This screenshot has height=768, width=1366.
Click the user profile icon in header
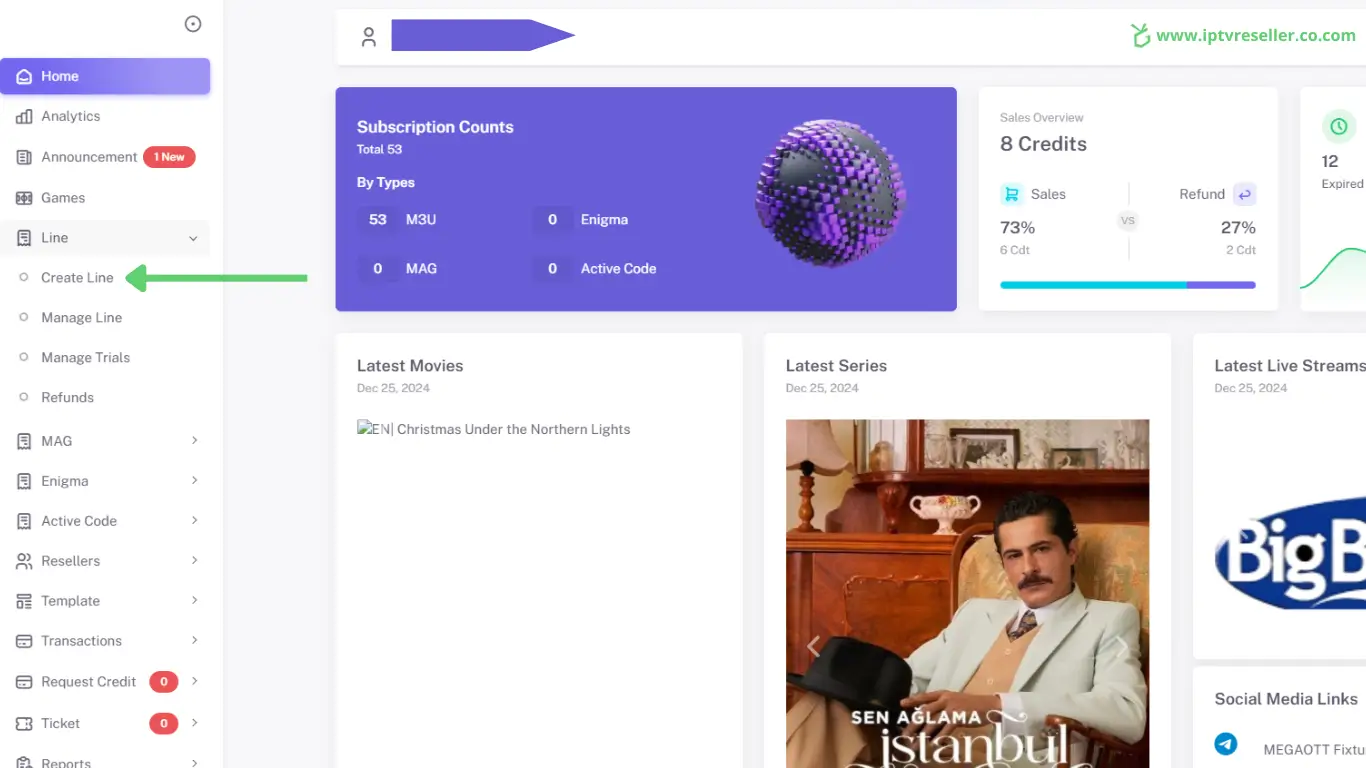[369, 37]
